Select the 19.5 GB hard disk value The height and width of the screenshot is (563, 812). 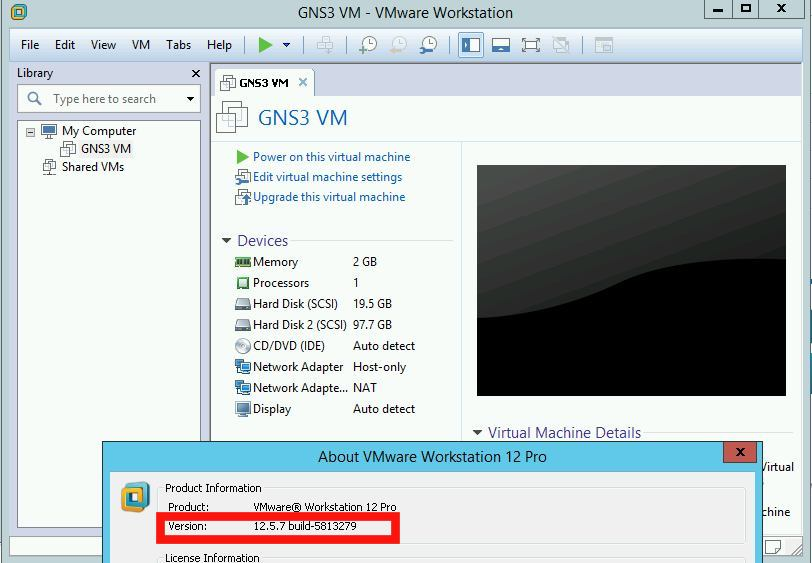[x=372, y=304]
